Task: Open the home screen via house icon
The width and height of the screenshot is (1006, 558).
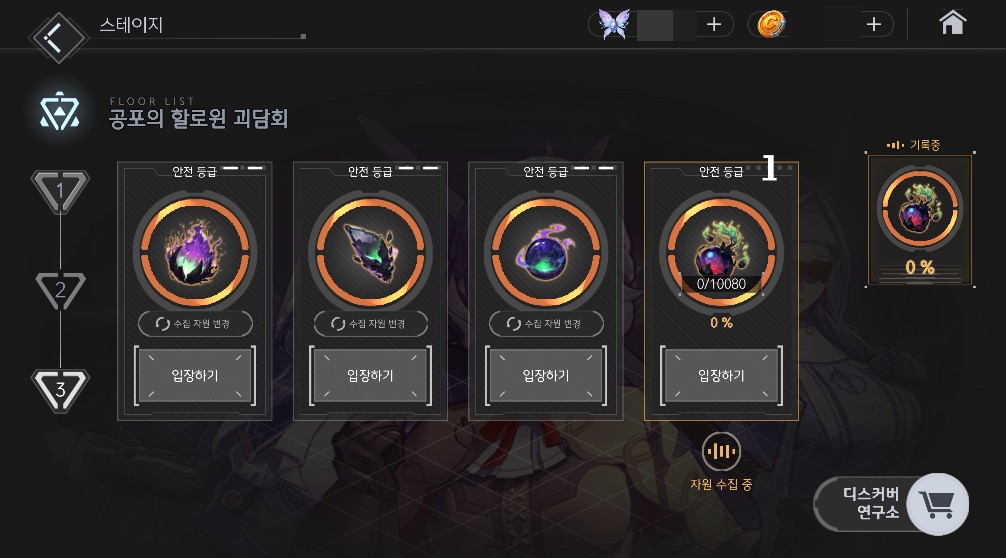Action: (952, 23)
